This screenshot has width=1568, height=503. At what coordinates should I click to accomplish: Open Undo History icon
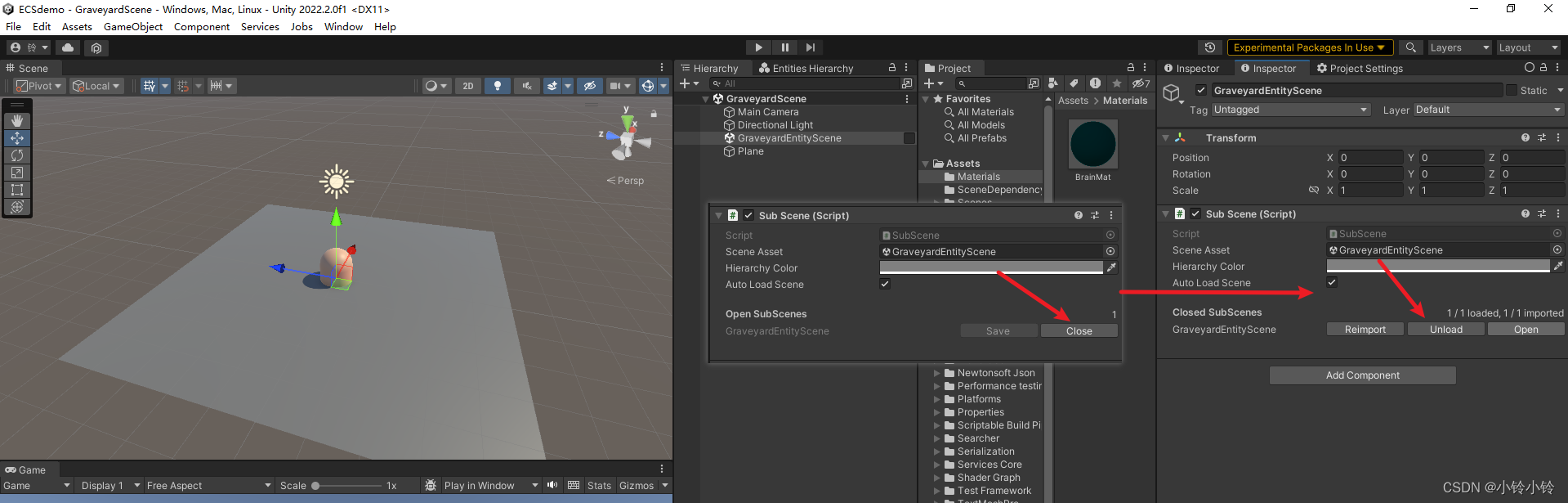click(1210, 47)
